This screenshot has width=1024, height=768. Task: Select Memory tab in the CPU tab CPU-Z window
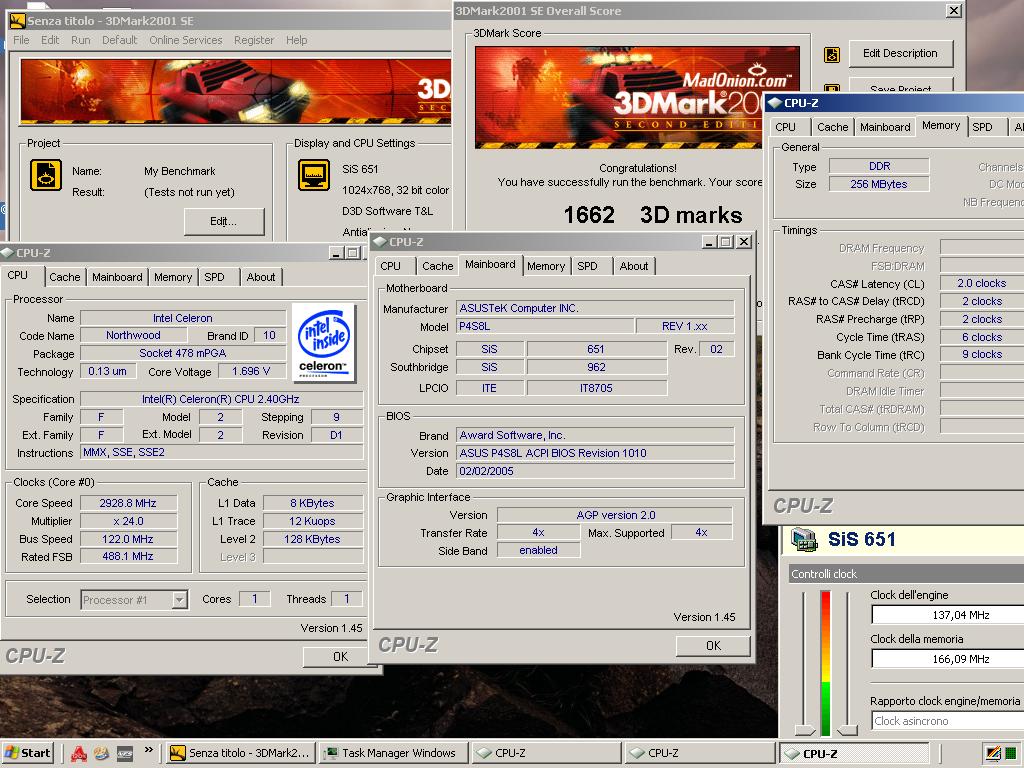pos(173,277)
